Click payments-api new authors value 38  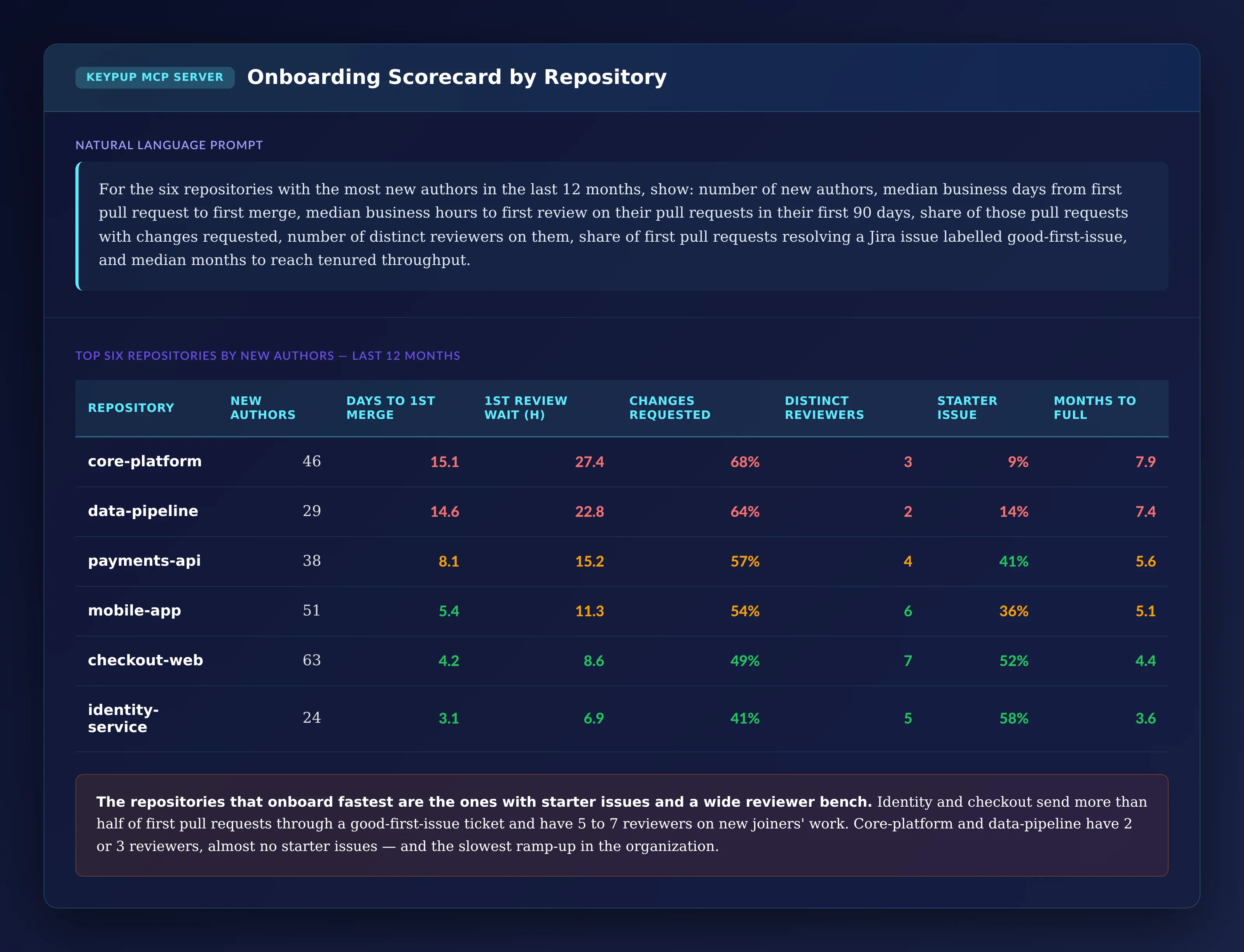(x=312, y=561)
